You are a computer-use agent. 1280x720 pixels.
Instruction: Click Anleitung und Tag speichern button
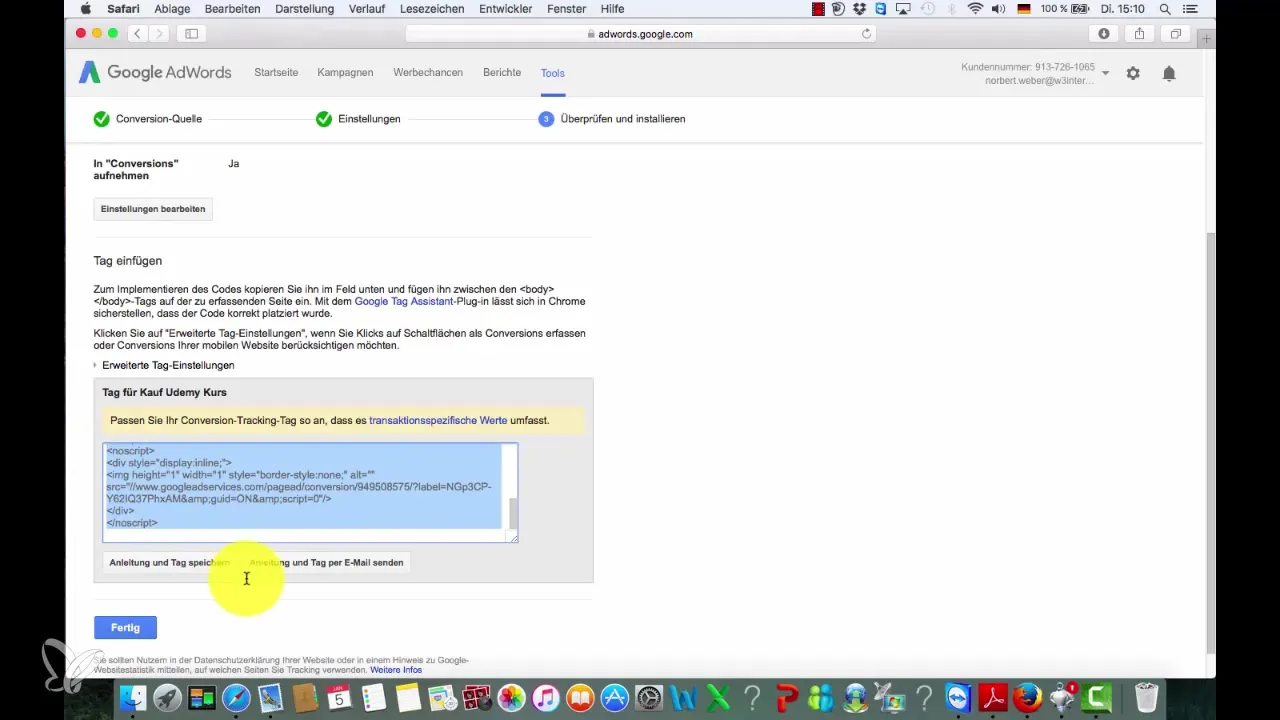tap(170, 562)
